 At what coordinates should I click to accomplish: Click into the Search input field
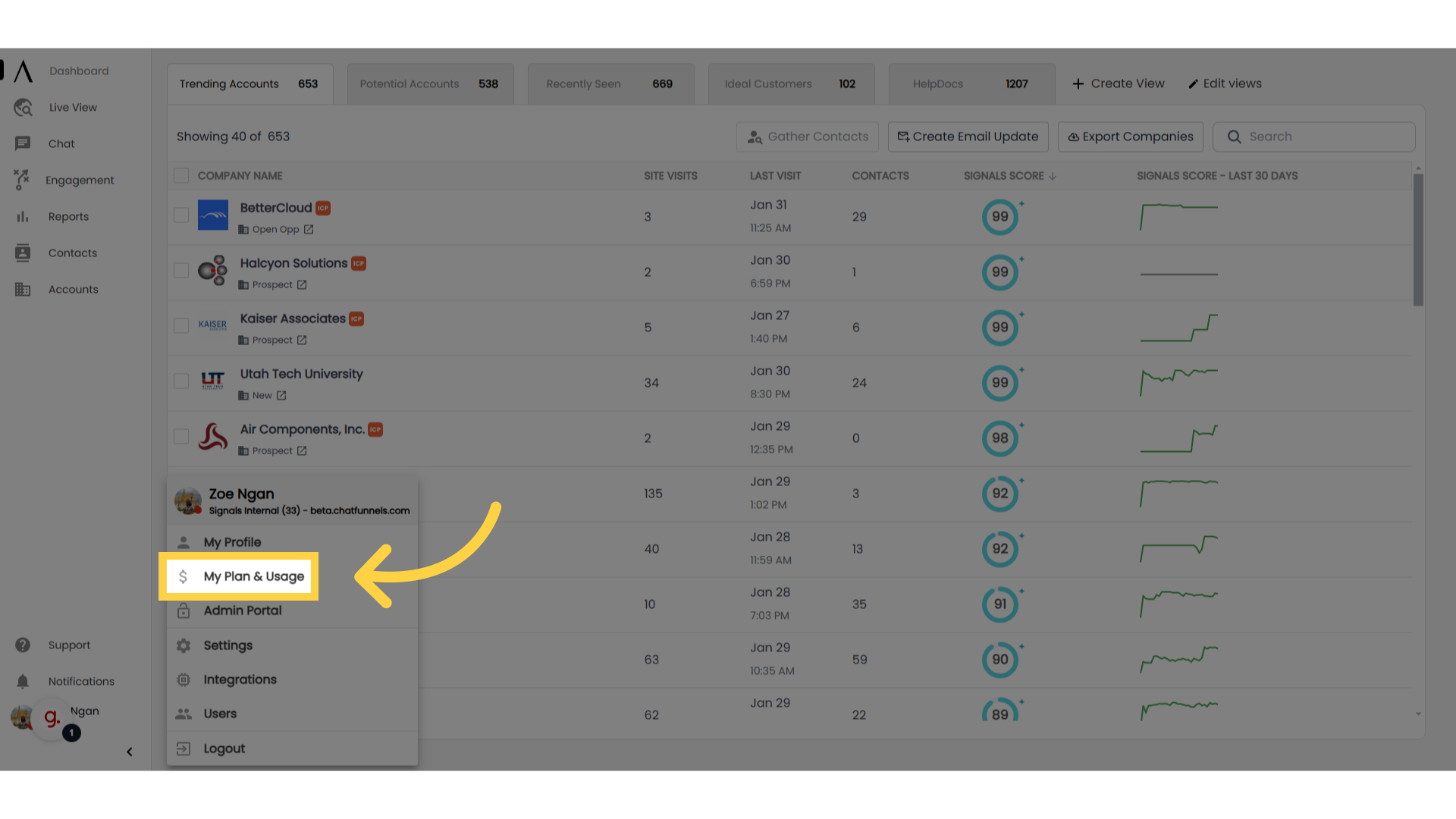[1313, 136]
